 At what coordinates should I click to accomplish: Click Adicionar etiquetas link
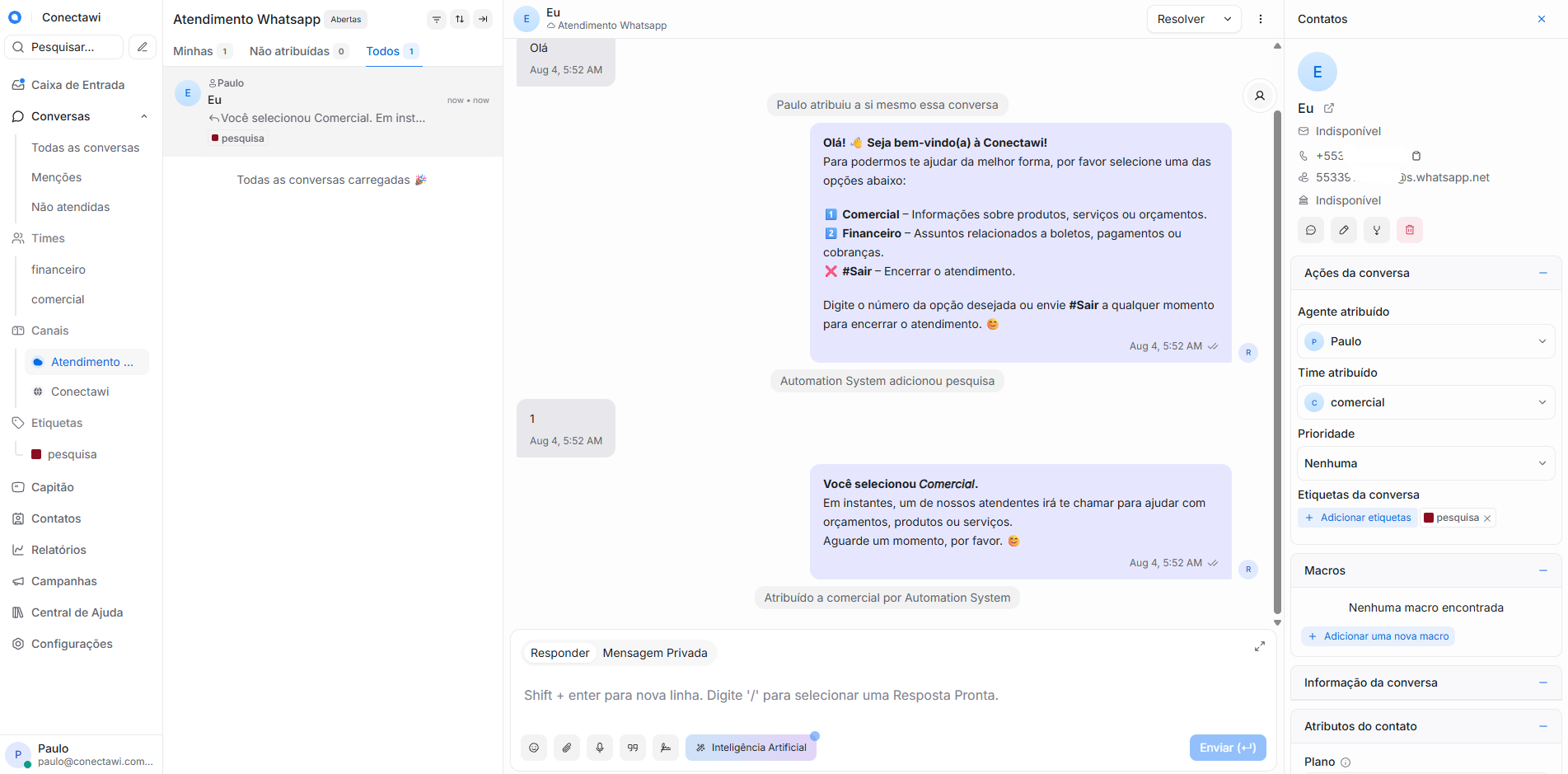point(1358,518)
